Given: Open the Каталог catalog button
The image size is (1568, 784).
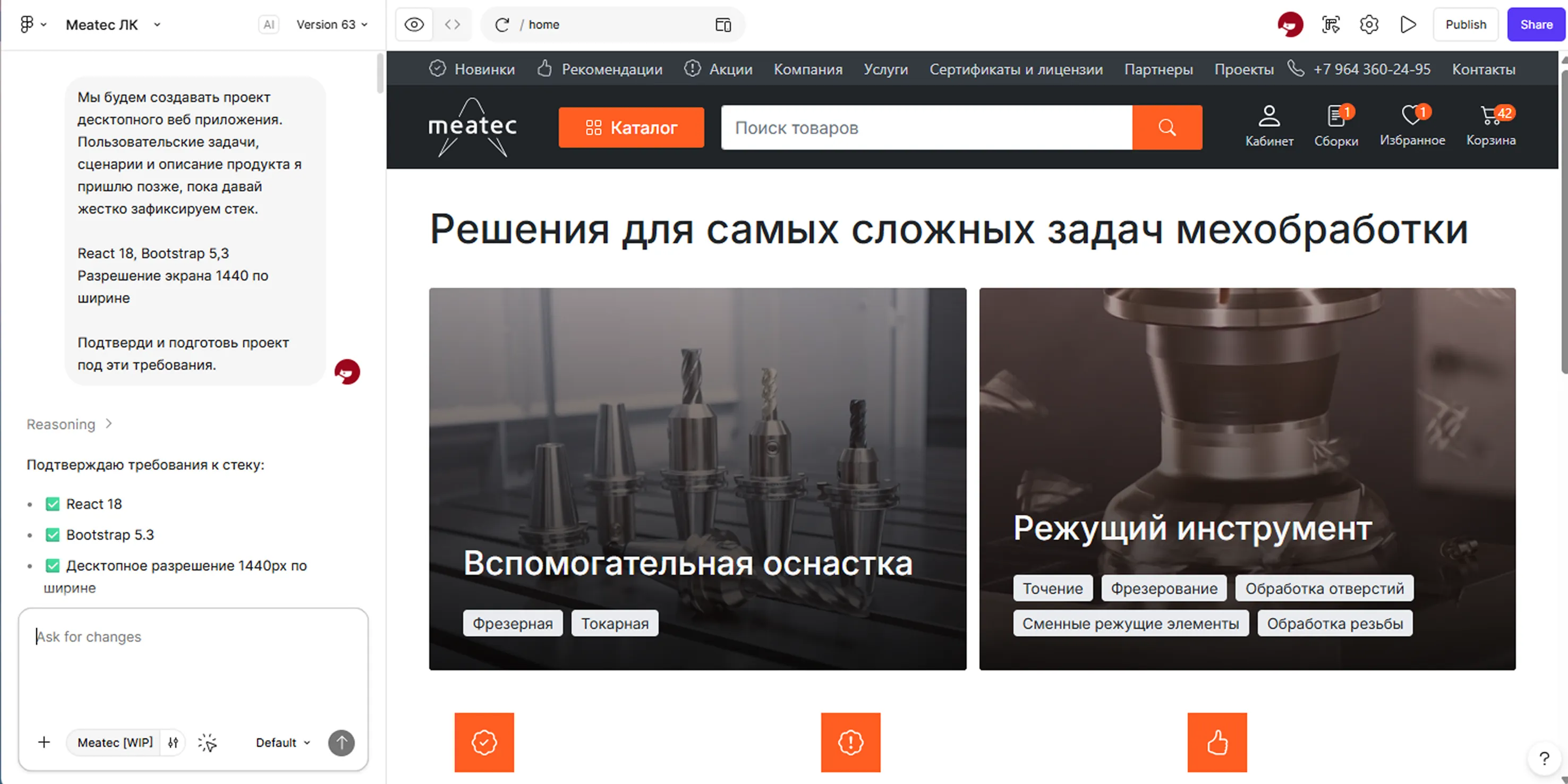Looking at the screenshot, I should point(630,127).
